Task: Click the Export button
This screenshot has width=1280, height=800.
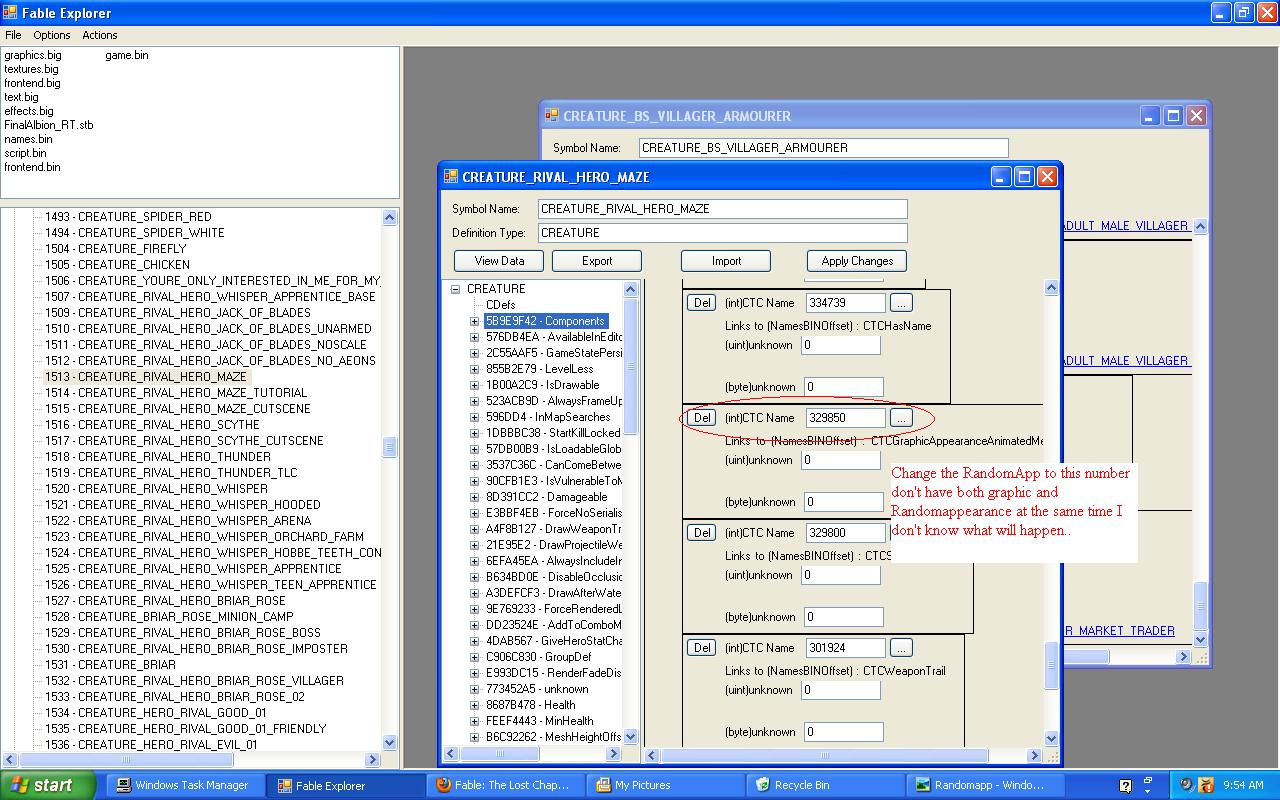Action: (596, 261)
